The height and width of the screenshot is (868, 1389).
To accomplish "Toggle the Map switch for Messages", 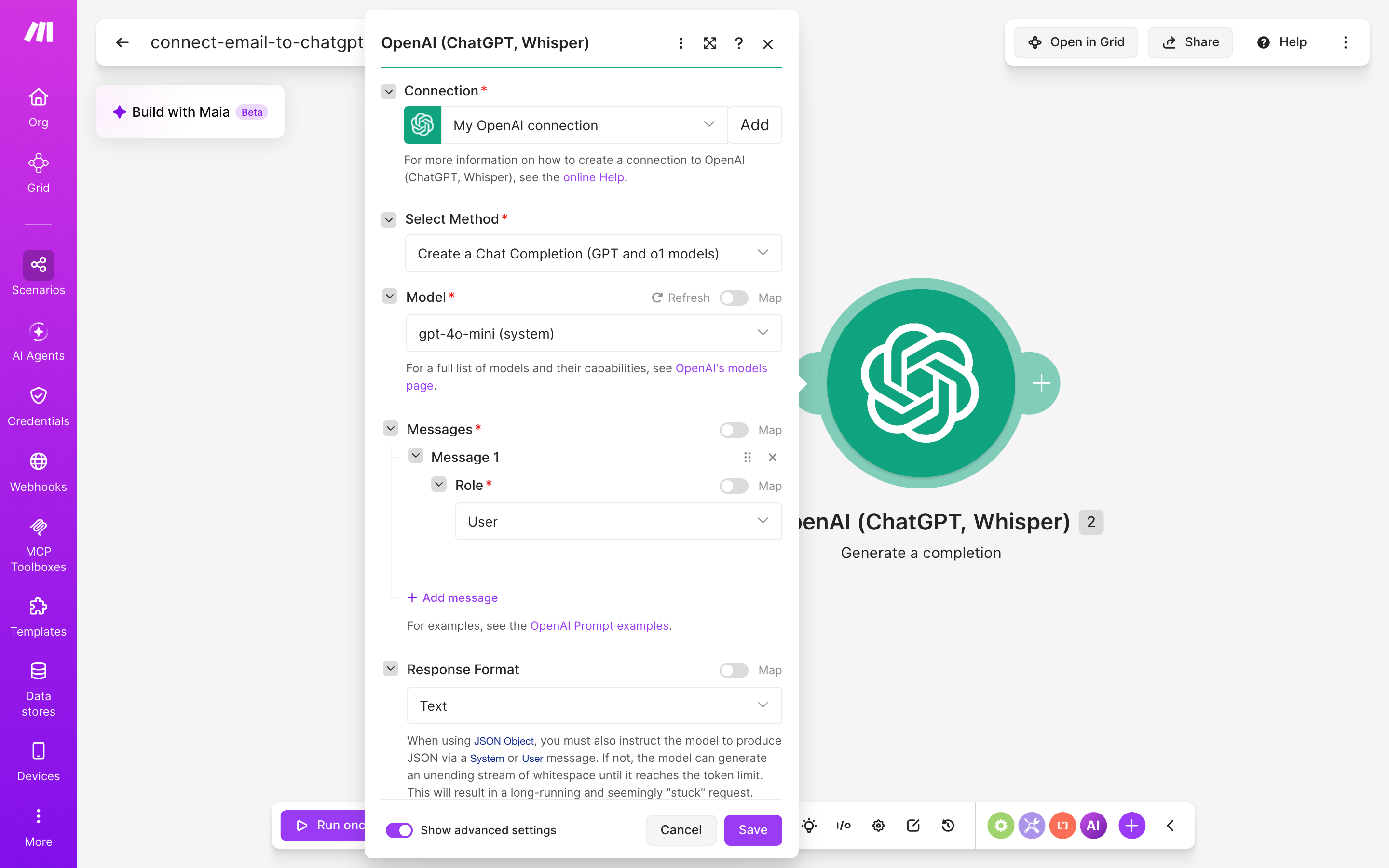I will pos(734,430).
